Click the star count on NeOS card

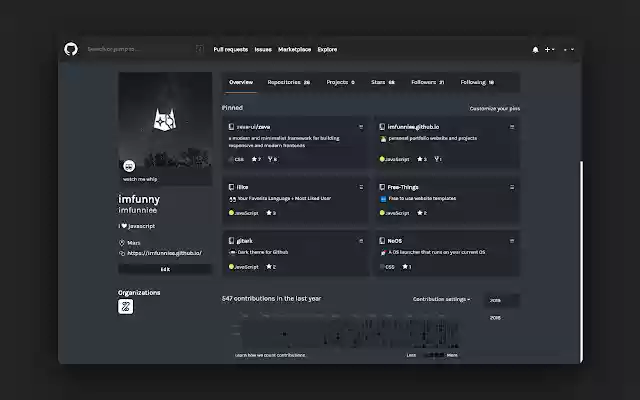point(407,267)
